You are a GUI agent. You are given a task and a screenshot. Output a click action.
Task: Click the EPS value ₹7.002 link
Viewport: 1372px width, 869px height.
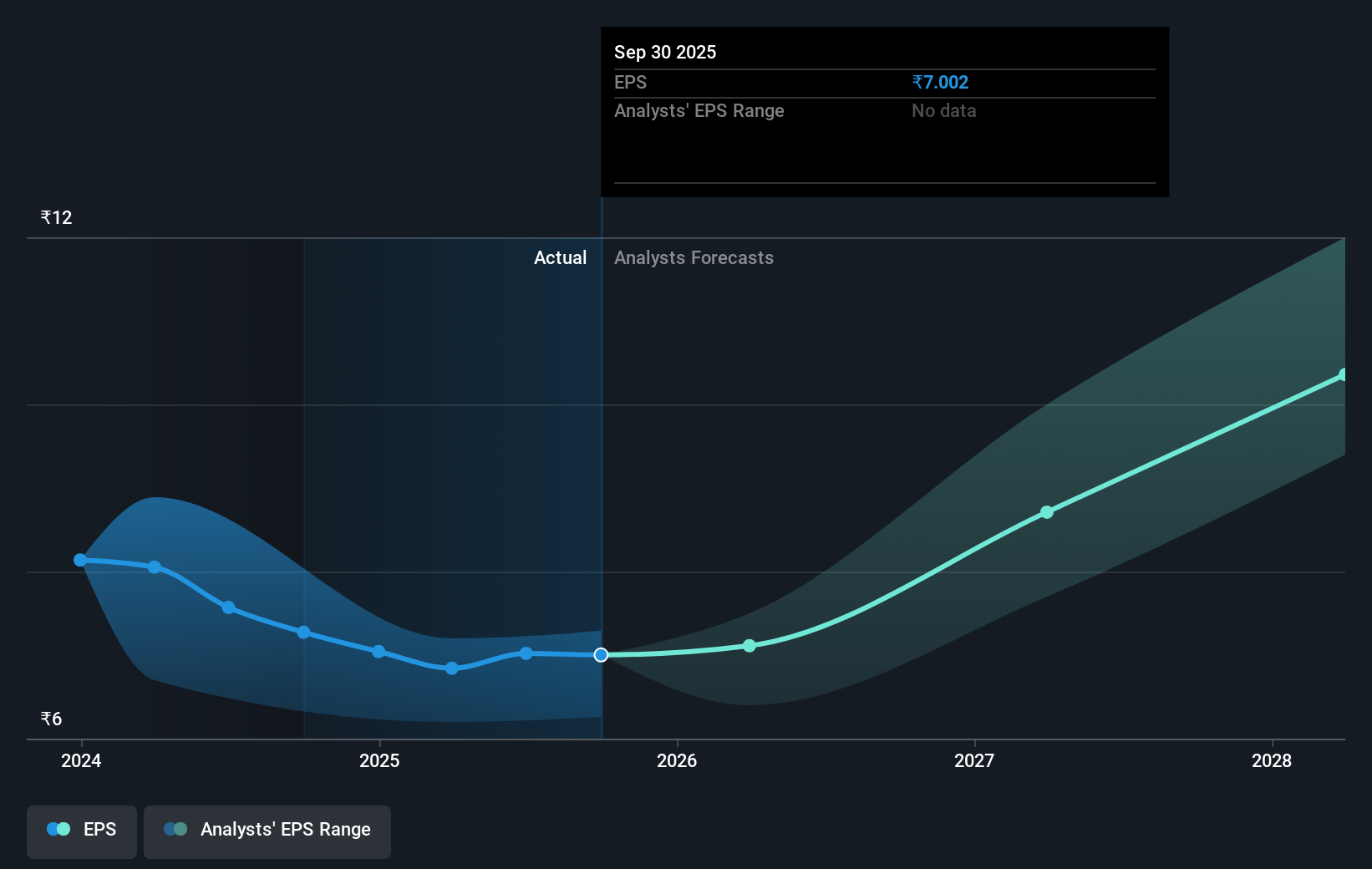pos(940,82)
